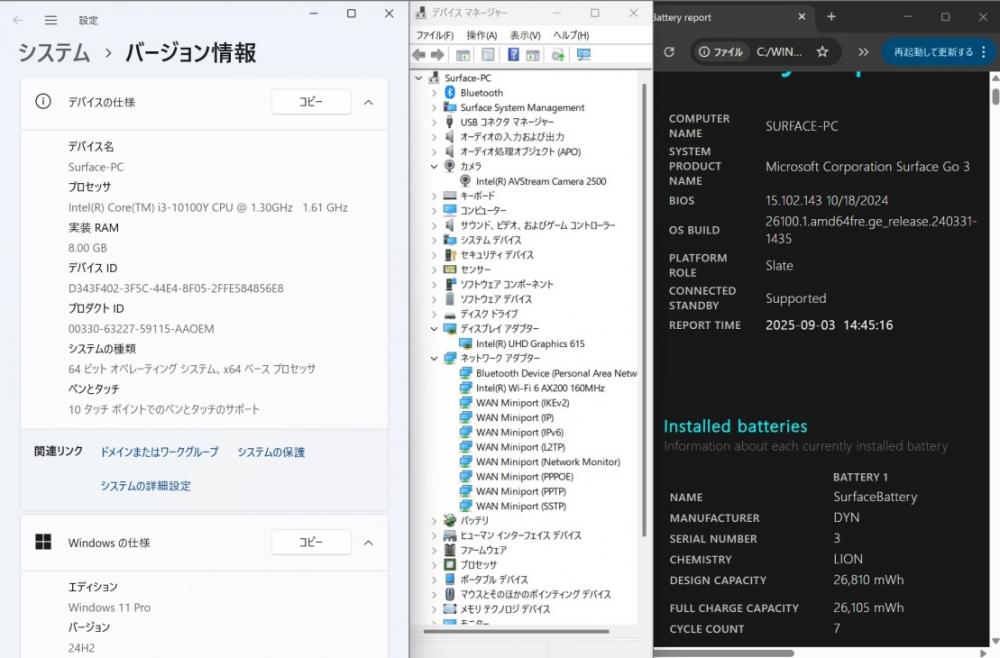Select Bluetooth Device (Personal Area Network) adapter

[556, 373]
